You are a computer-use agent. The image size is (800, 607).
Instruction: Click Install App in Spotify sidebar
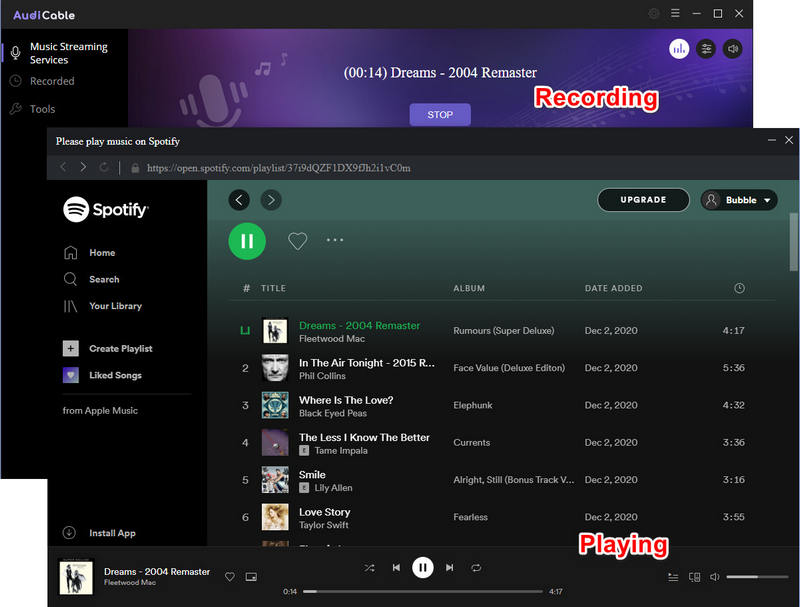[x=99, y=533]
